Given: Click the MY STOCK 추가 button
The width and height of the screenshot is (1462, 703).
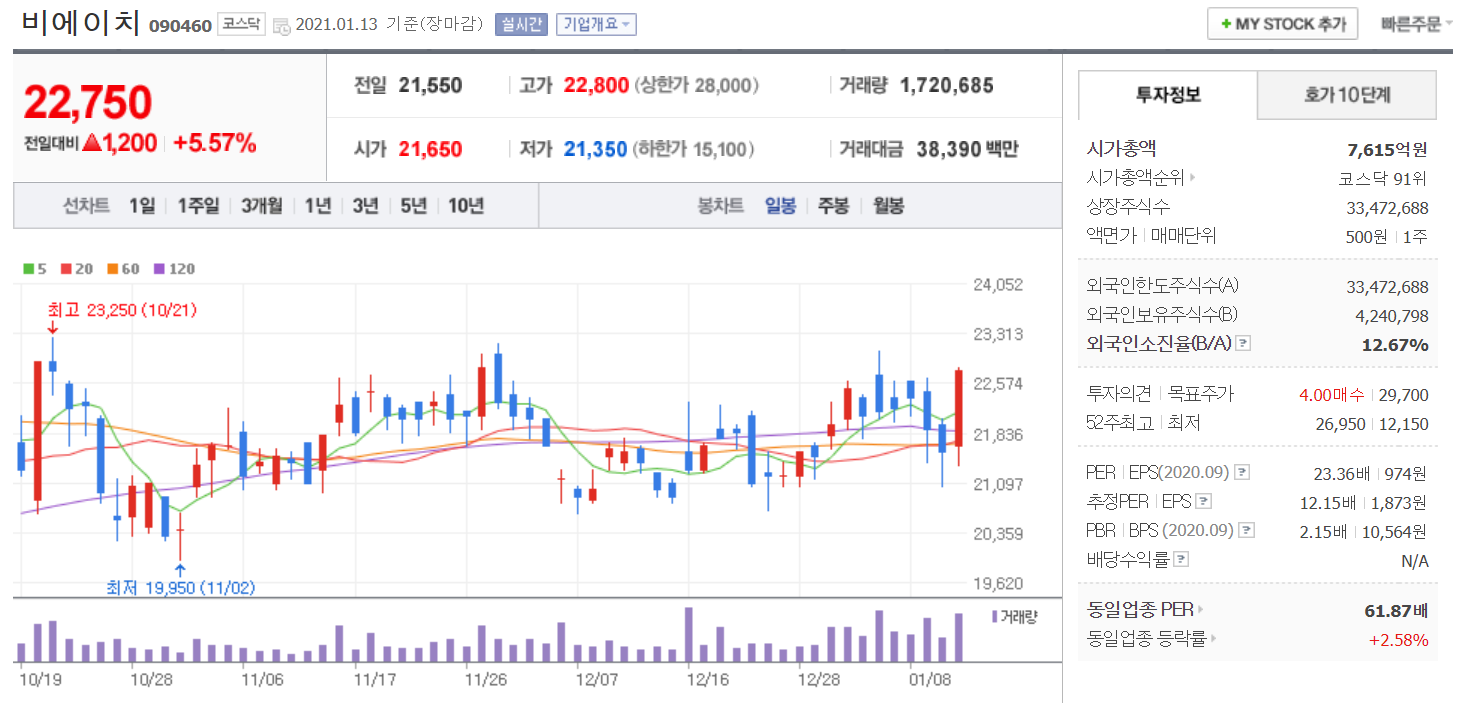Looking at the screenshot, I should click(1282, 24).
